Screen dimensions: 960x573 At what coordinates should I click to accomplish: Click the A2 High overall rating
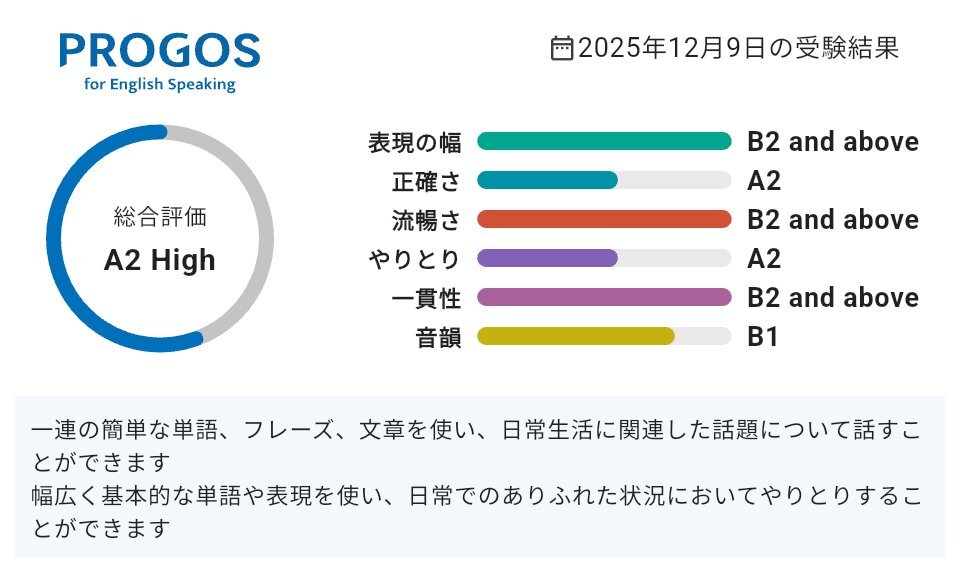(x=160, y=260)
